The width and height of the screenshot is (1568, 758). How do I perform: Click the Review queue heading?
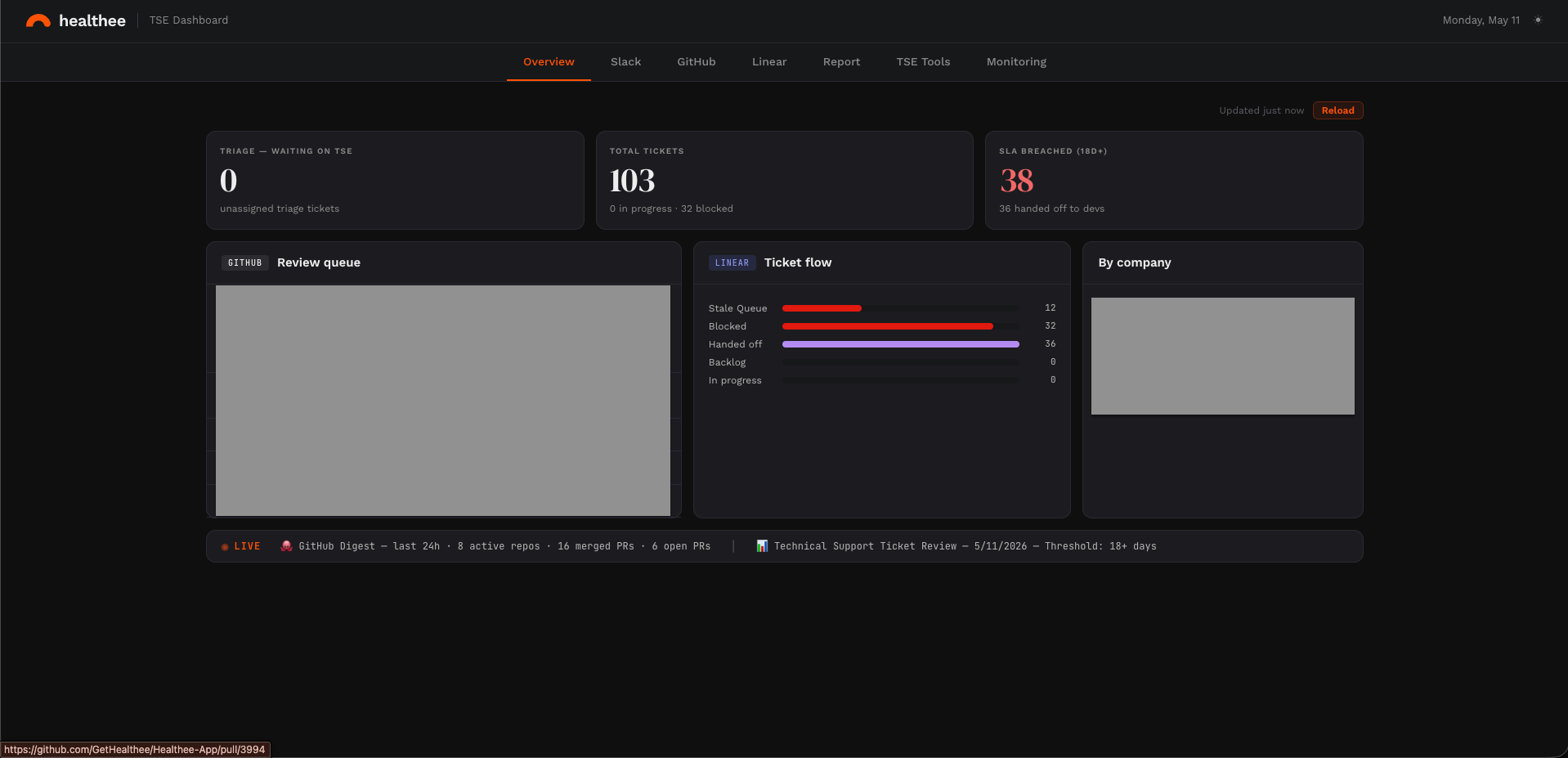(319, 262)
